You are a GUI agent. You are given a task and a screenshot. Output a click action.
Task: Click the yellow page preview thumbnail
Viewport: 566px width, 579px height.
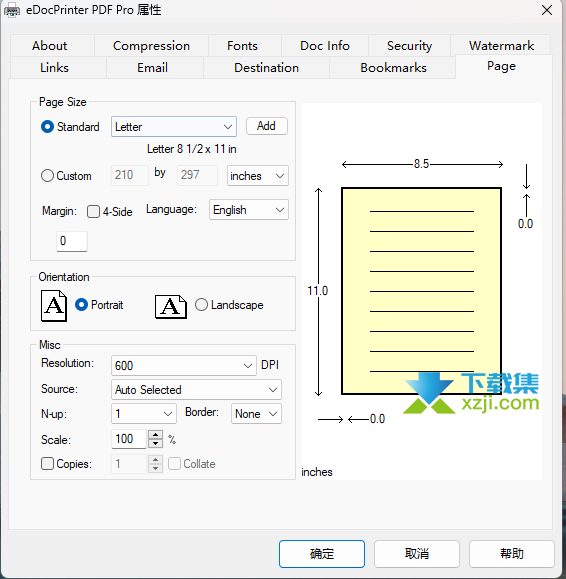tap(421, 291)
